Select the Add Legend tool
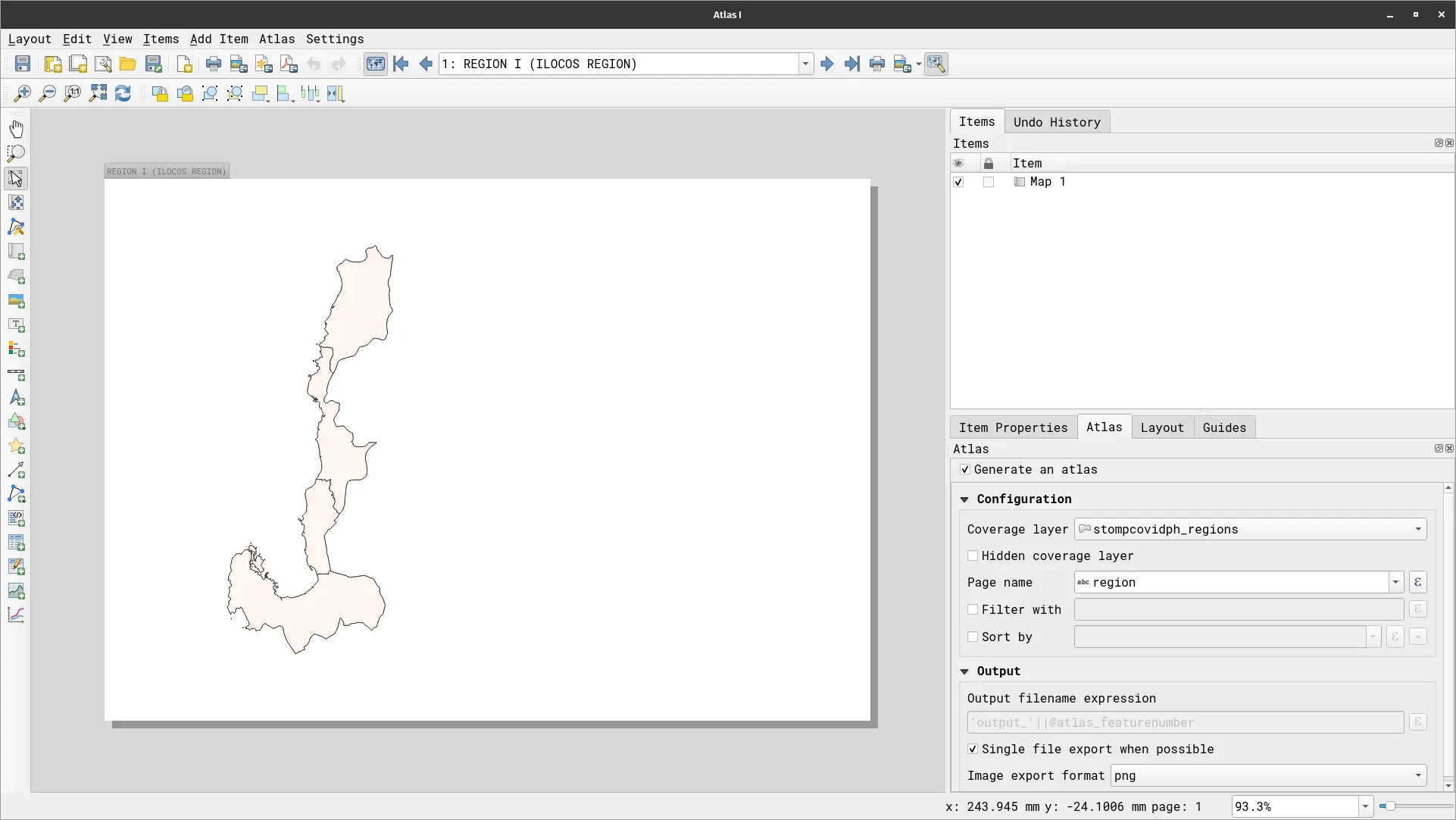The height and width of the screenshot is (820, 1456). tap(17, 349)
